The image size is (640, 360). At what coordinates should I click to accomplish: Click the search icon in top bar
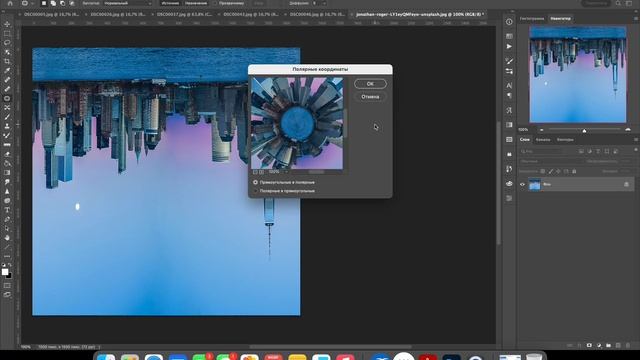(618, 3)
